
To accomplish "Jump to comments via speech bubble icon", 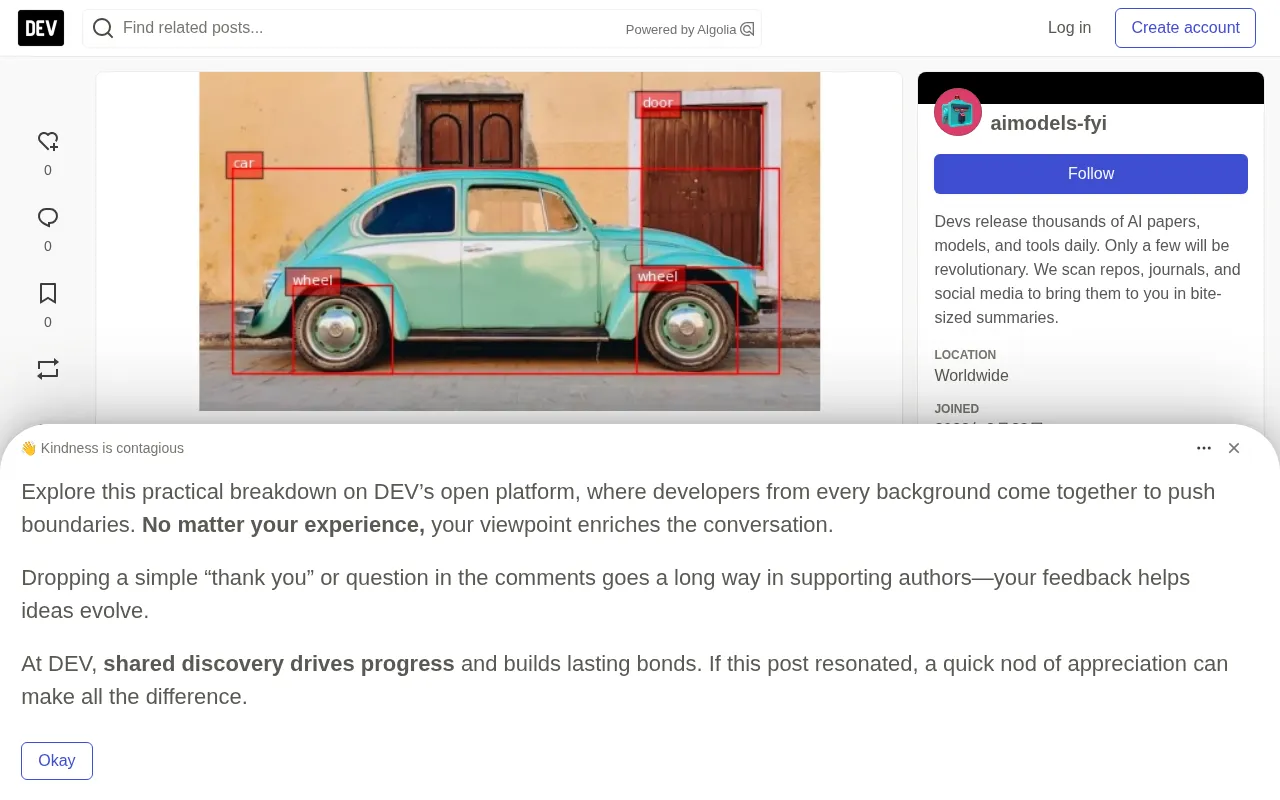I will pos(48,217).
